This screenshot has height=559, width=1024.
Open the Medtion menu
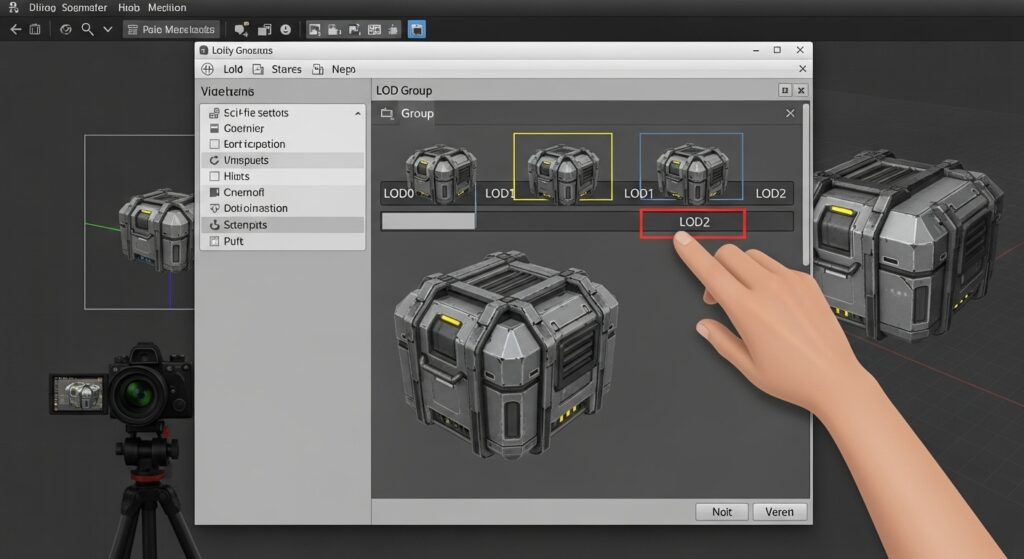[167, 8]
